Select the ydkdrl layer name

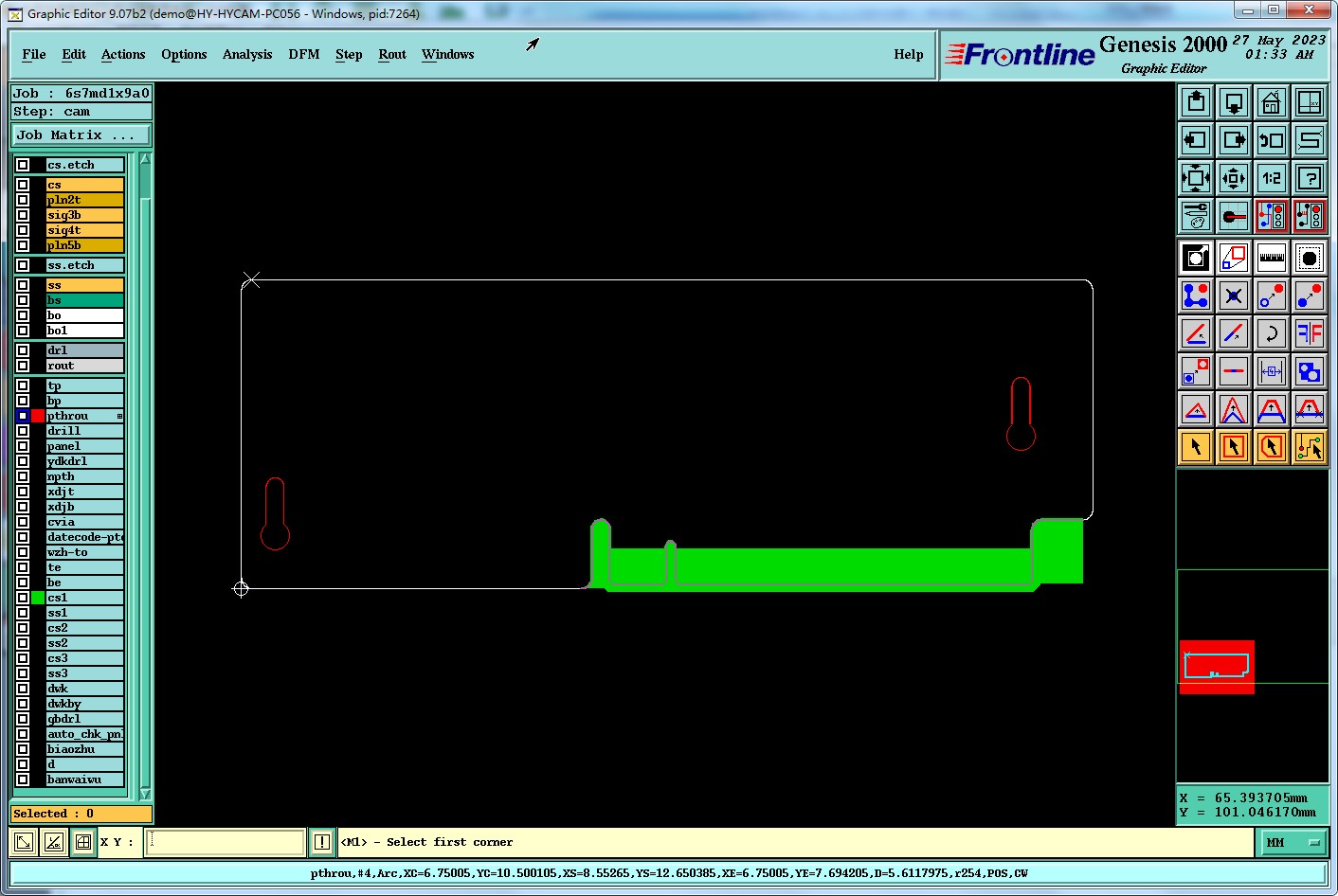click(85, 461)
